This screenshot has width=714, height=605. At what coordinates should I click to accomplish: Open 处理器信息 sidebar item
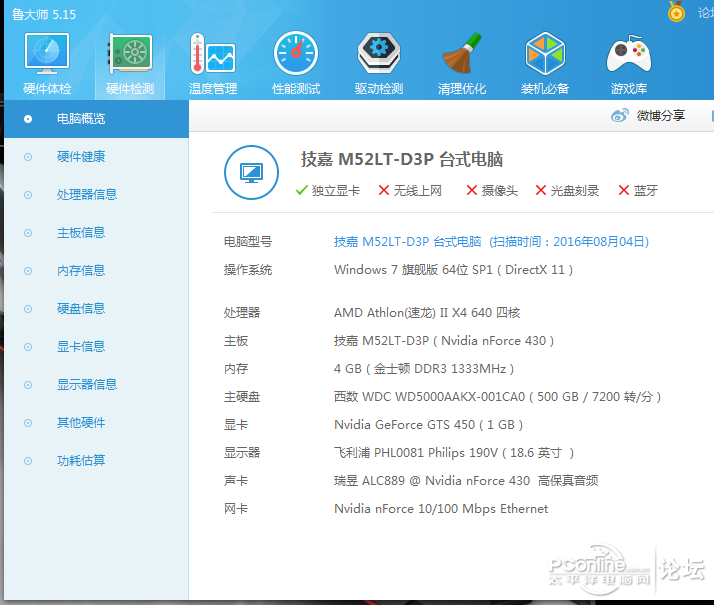97,195
